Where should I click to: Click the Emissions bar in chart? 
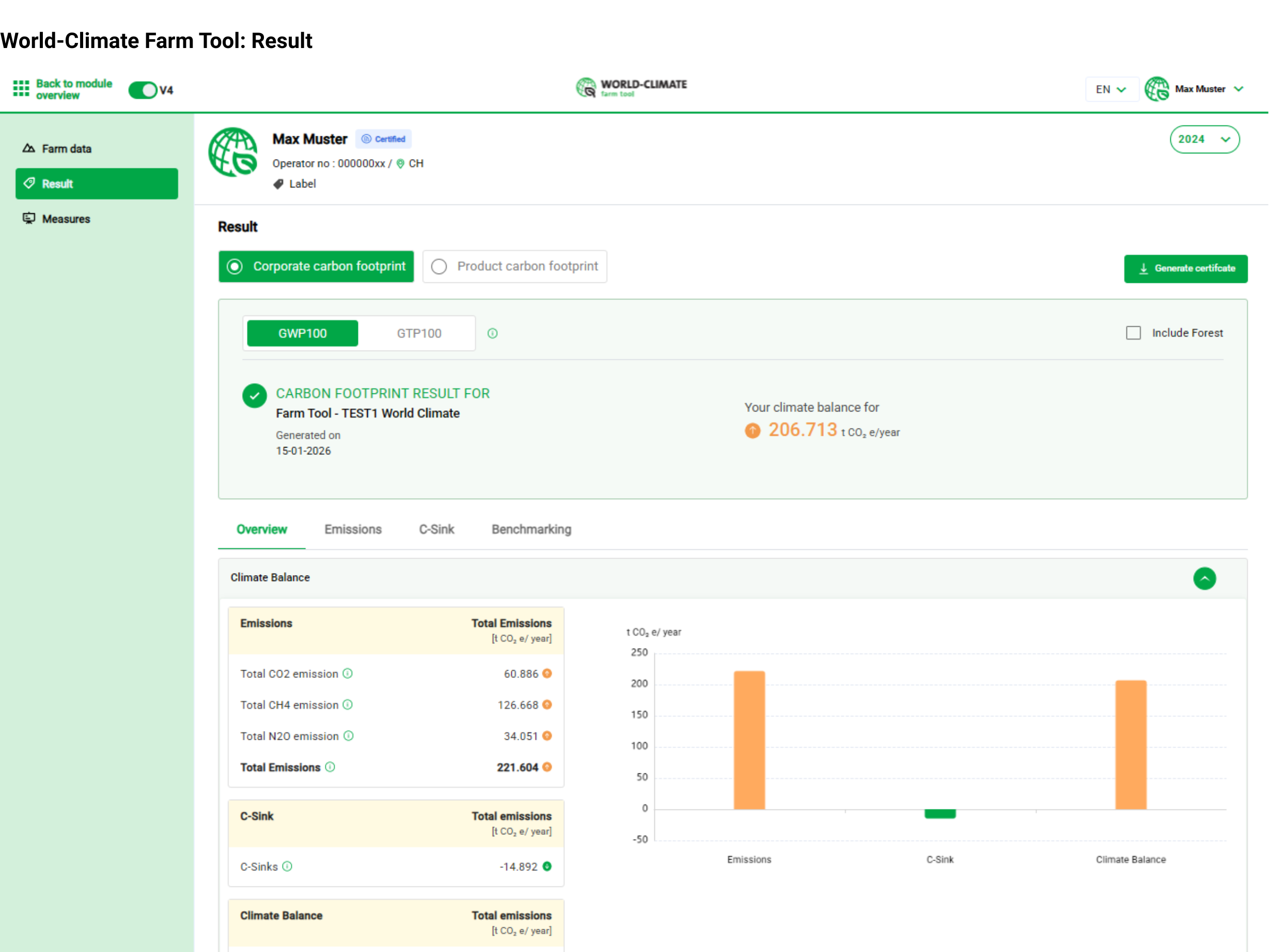point(749,740)
